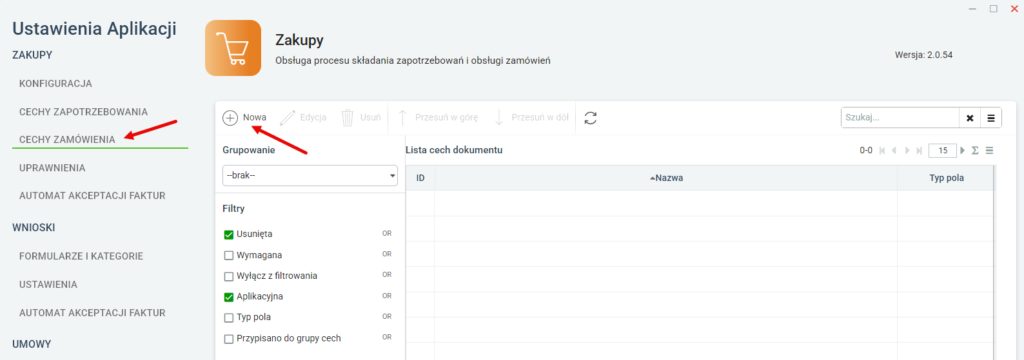The image size is (1024, 360).
Task: Sort the list by the Nazwa column
Action: [666, 178]
